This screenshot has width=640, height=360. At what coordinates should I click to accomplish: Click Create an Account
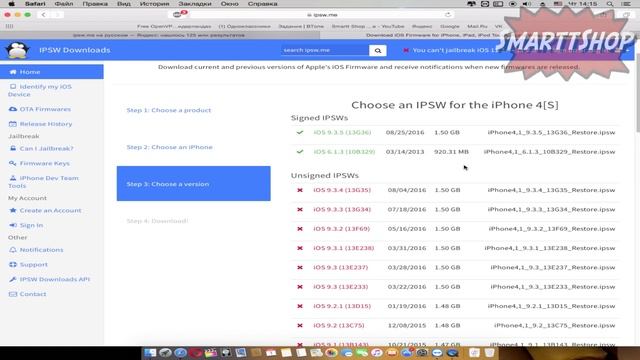pos(45,210)
